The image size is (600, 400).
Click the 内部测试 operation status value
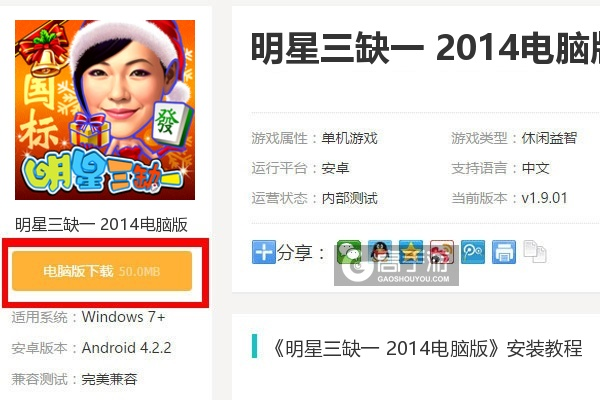click(349, 198)
